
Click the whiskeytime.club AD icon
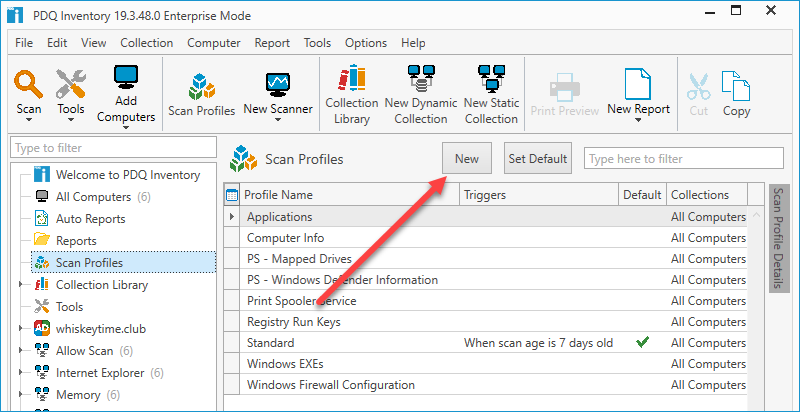(x=41, y=328)
